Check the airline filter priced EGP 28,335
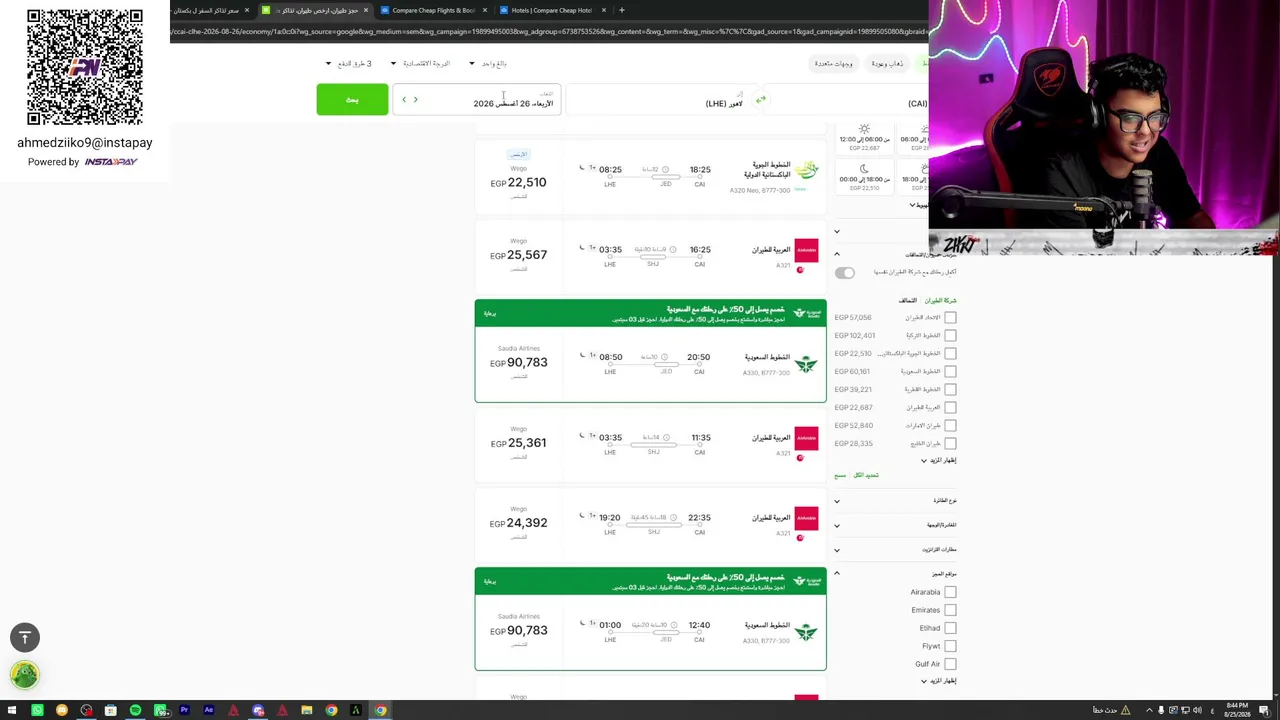 coord(950,444)
